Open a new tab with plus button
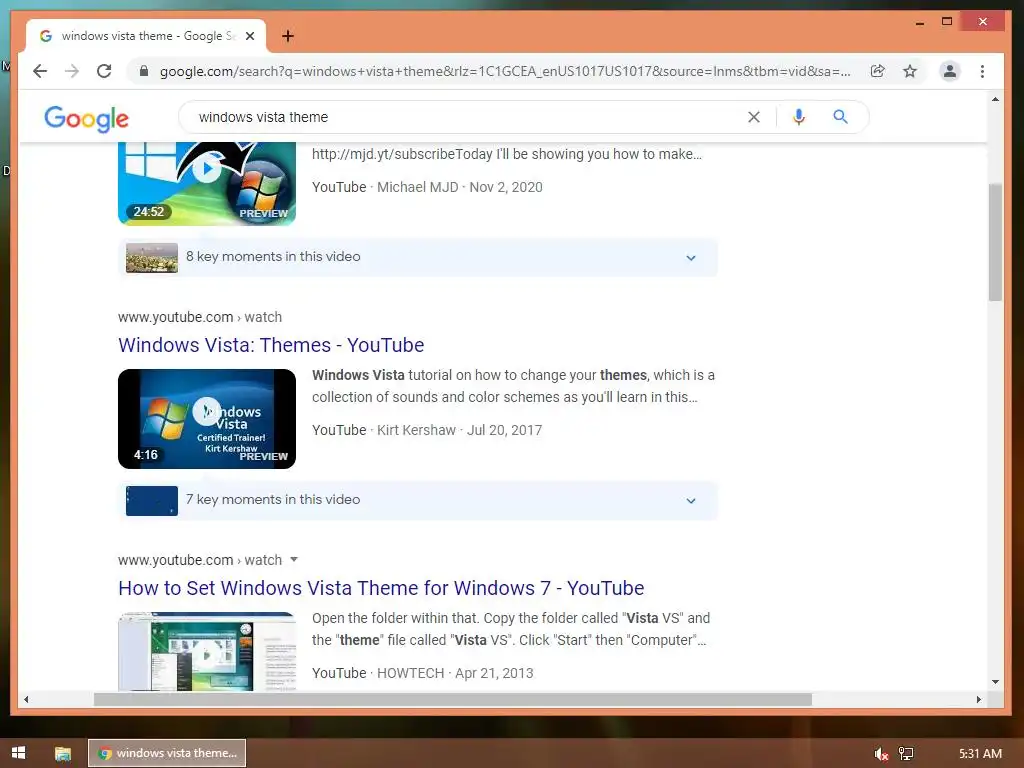Image resolution: width=1024 pixels, height=768 pixels. [x=287, y=36]
